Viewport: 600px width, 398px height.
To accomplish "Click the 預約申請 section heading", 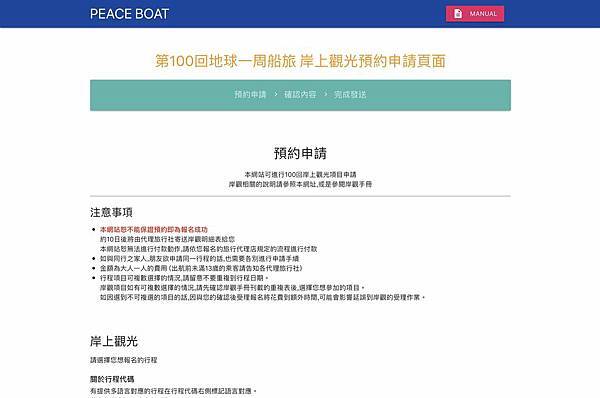I will coord(300,153).
